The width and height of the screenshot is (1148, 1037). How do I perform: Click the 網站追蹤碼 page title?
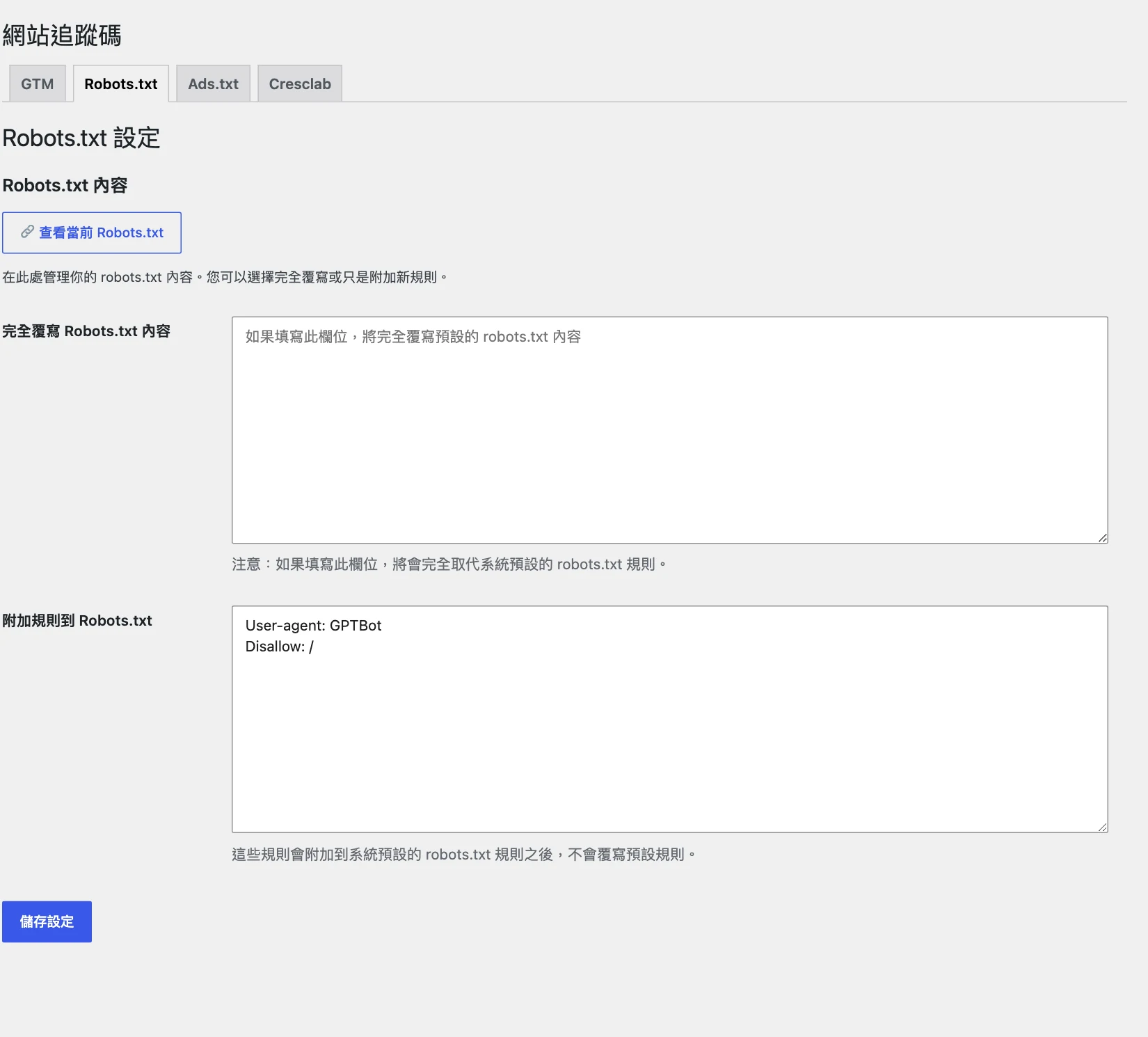(x=62, y=35)
